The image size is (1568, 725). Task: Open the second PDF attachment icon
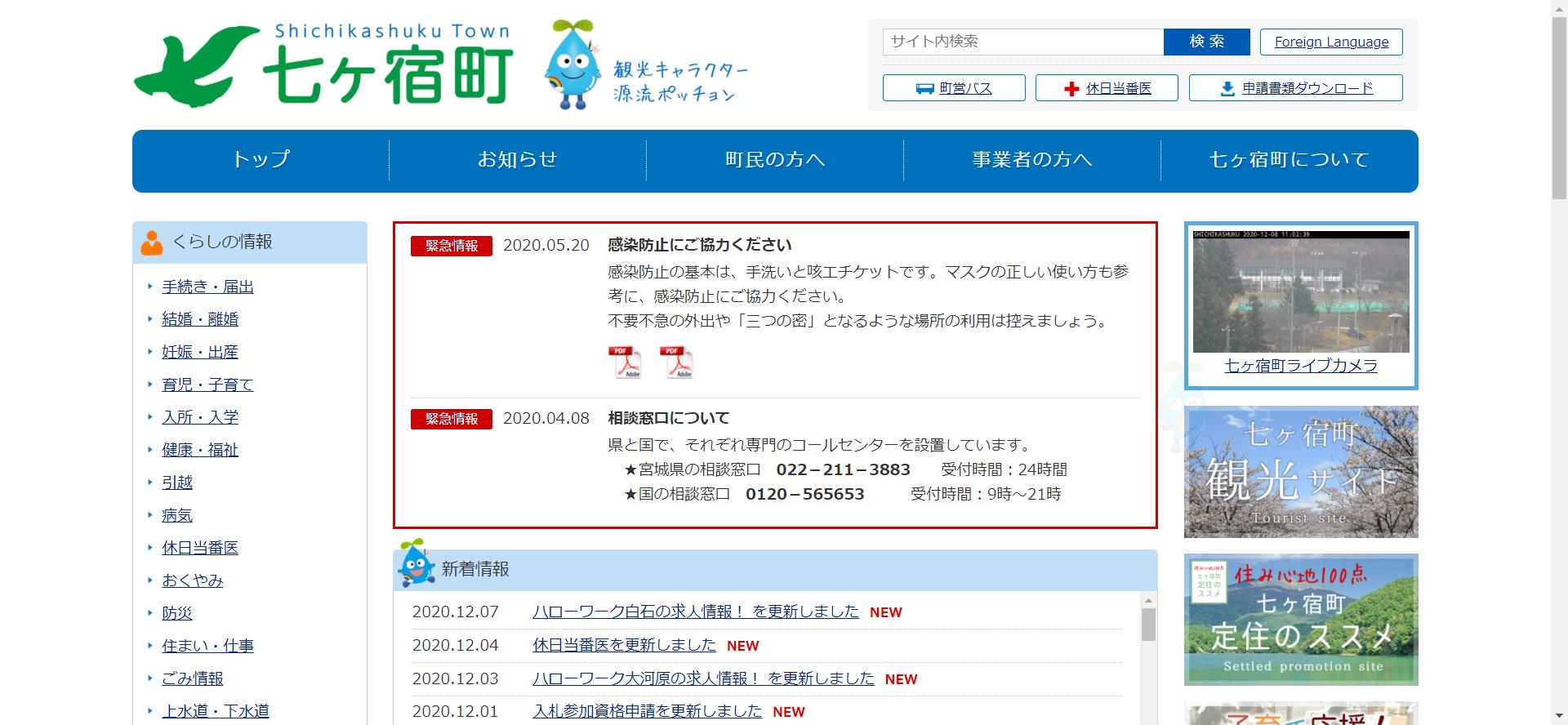[676, 362]
